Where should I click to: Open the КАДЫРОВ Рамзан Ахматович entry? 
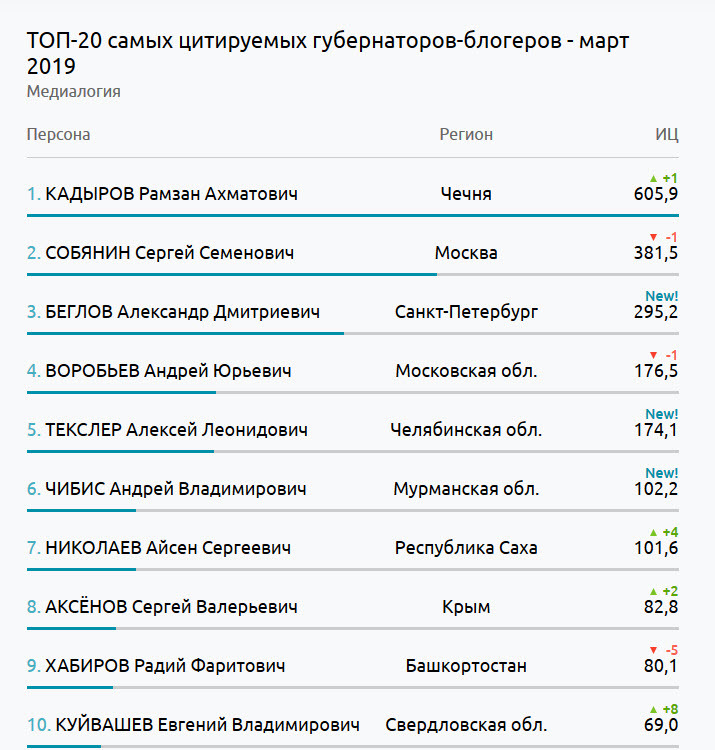(x=171, y=194)
